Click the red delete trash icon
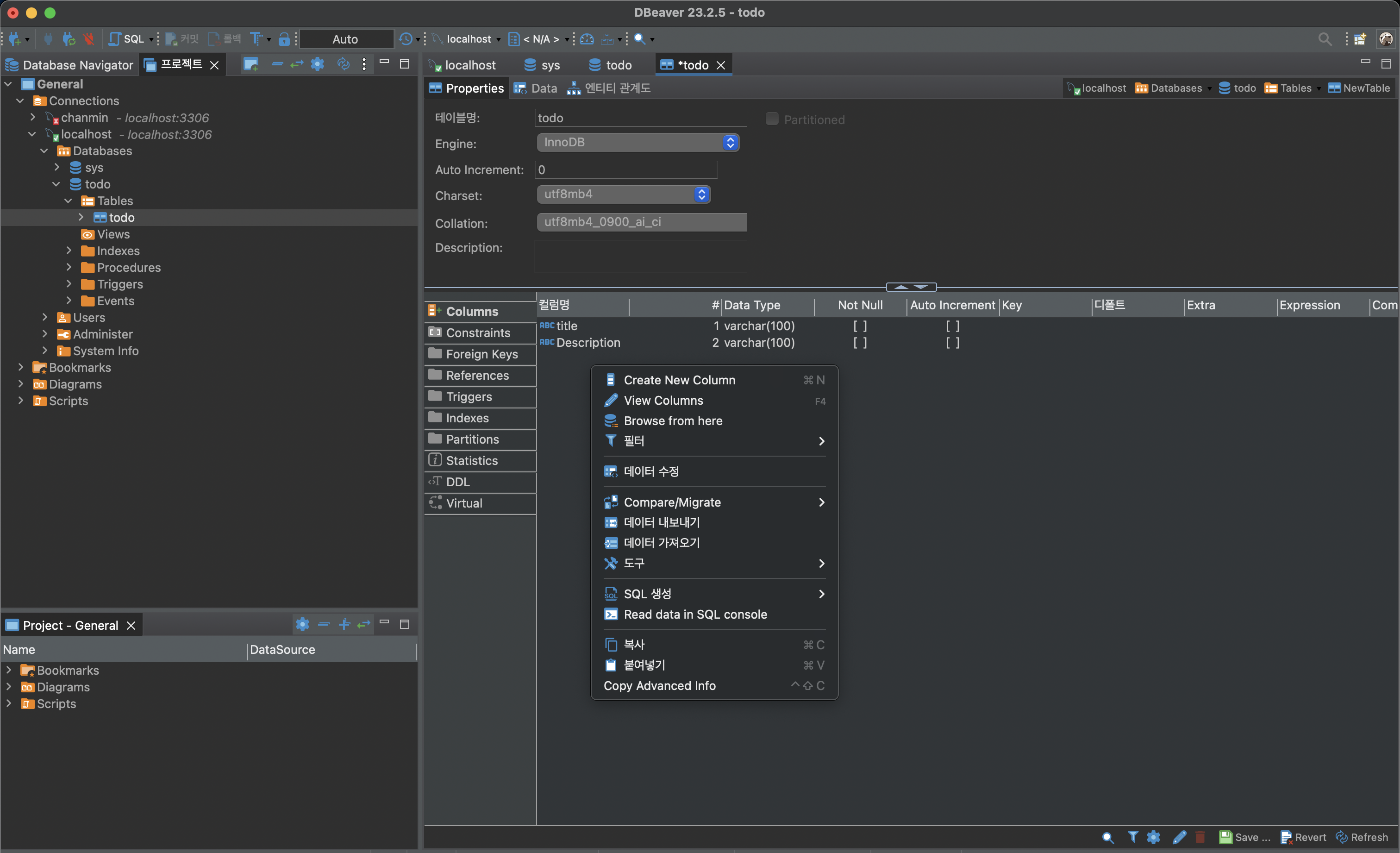The image size is (1400, 853). 1200,837
